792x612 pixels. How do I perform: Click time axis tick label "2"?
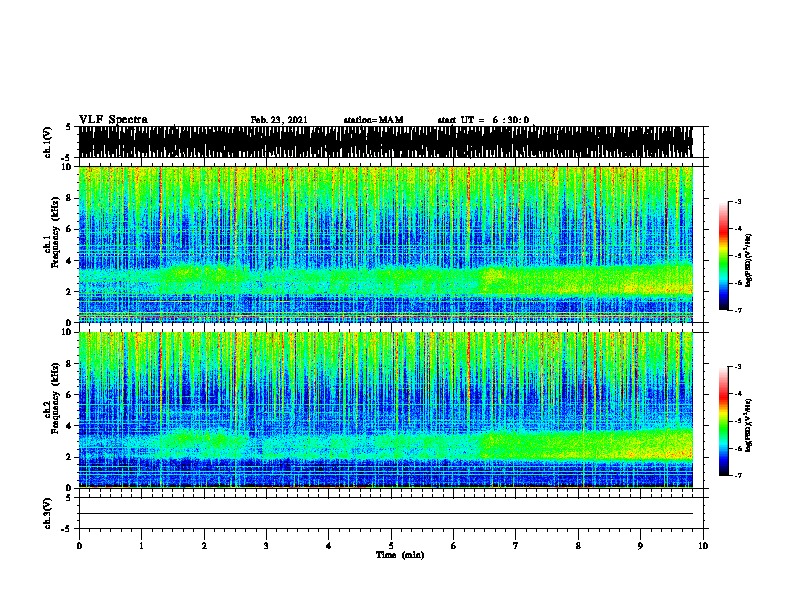coord(204,546)
